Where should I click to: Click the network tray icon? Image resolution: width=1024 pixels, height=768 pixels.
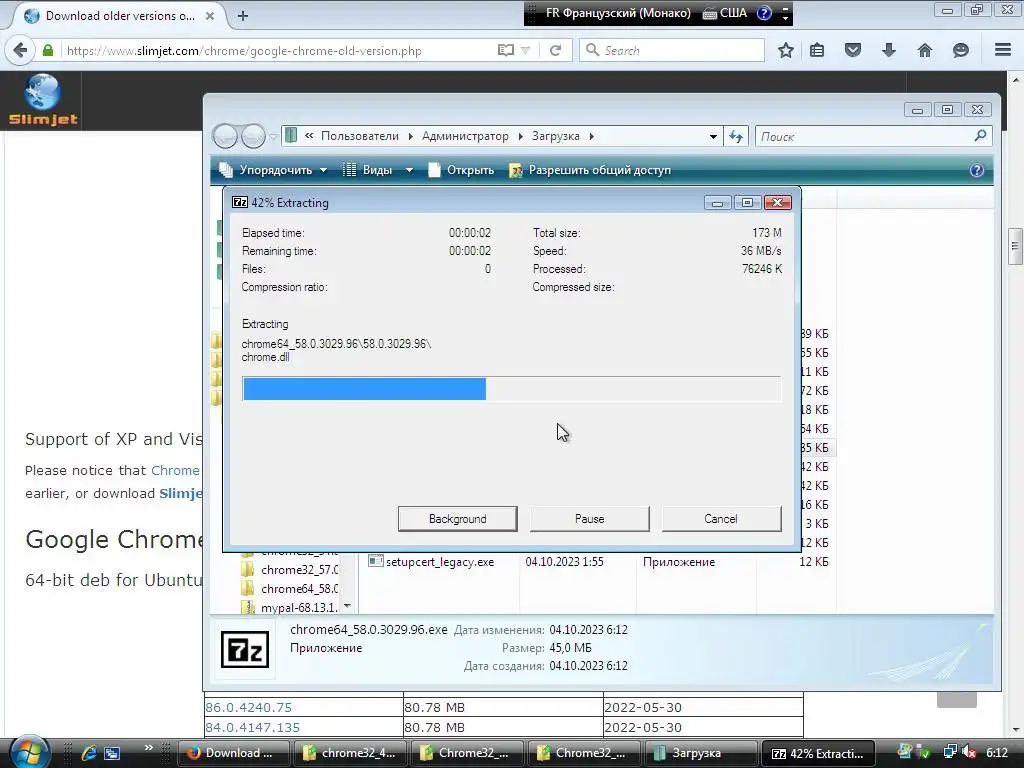coord(950,752)
